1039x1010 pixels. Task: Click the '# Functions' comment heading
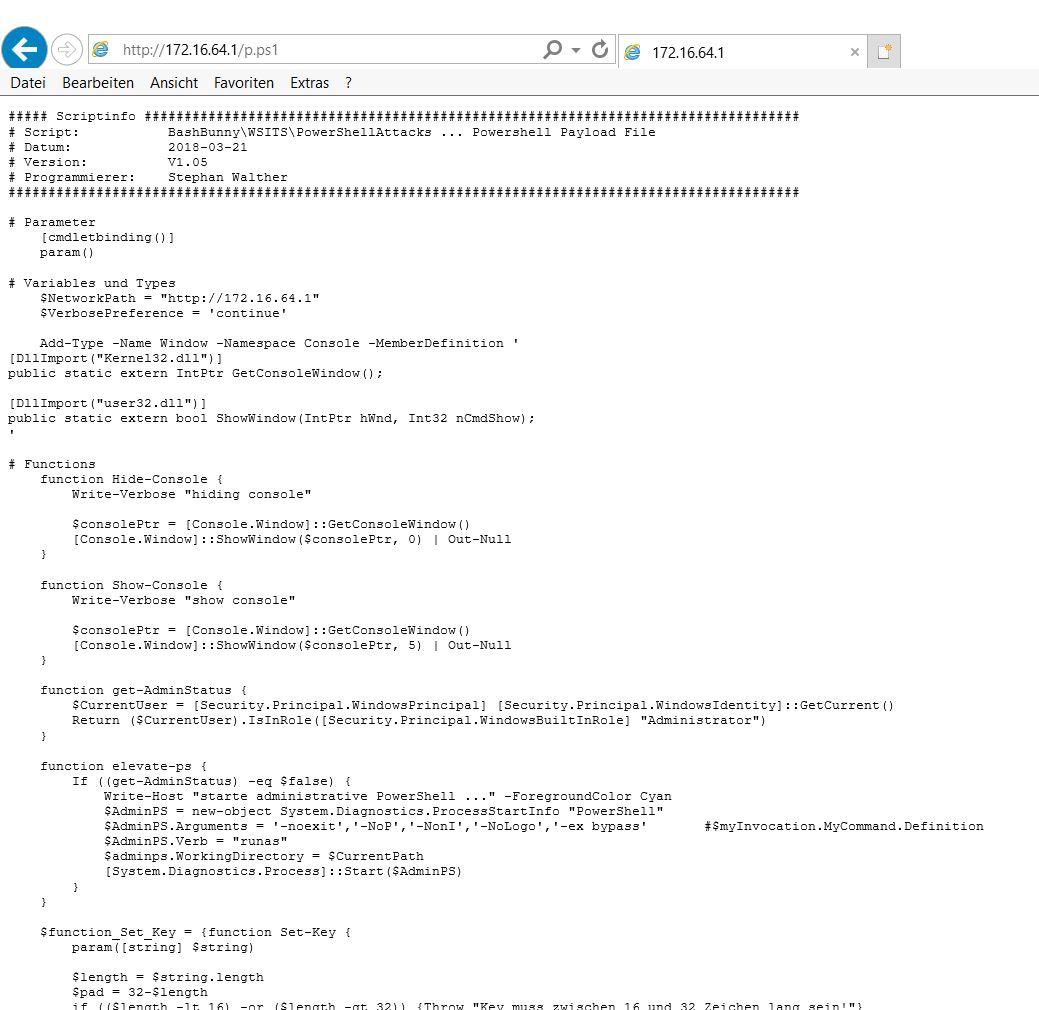coord(52,465)
